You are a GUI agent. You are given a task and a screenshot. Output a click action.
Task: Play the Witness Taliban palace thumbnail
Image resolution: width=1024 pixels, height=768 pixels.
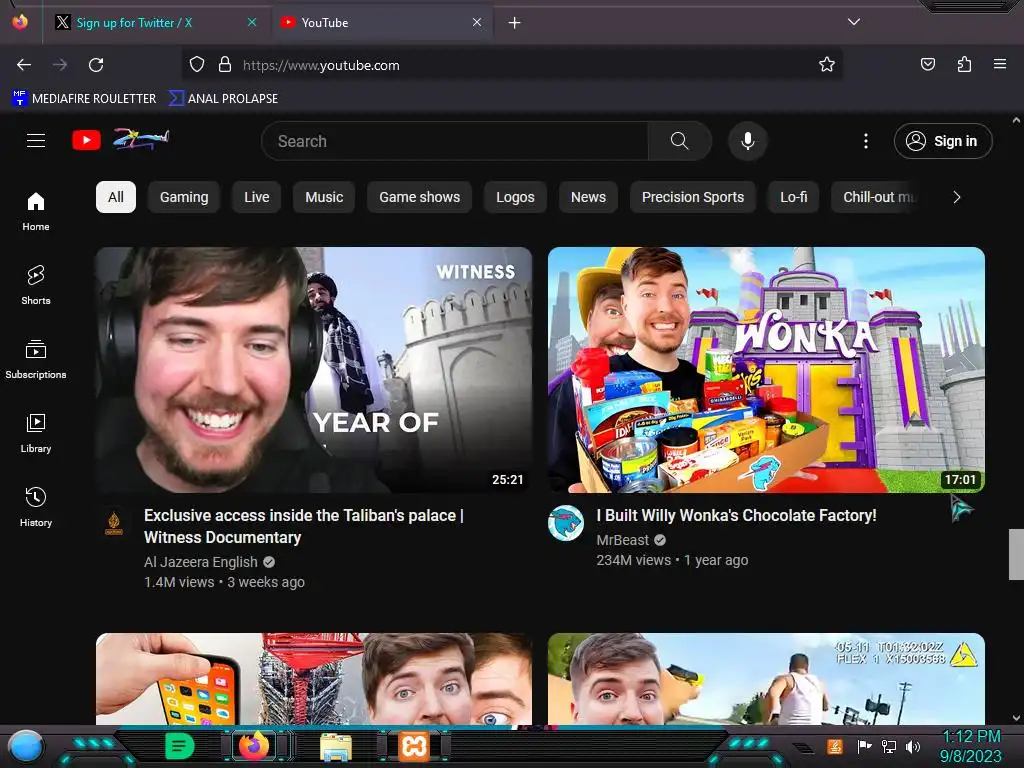314,370
